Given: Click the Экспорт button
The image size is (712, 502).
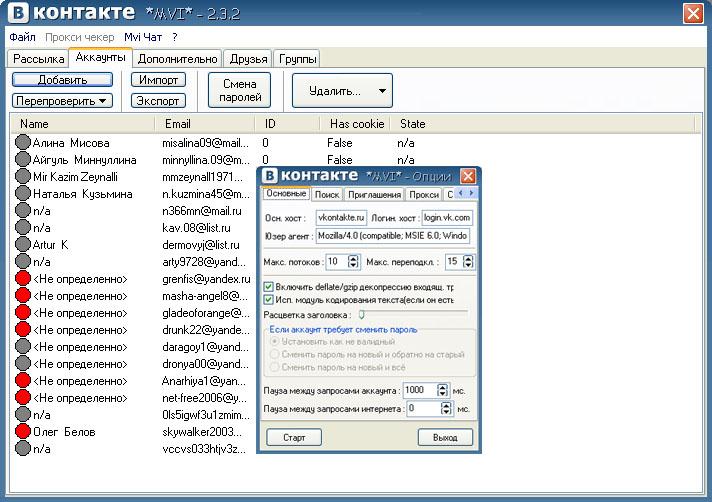Looking at the screenshot, I should (158, 101).
